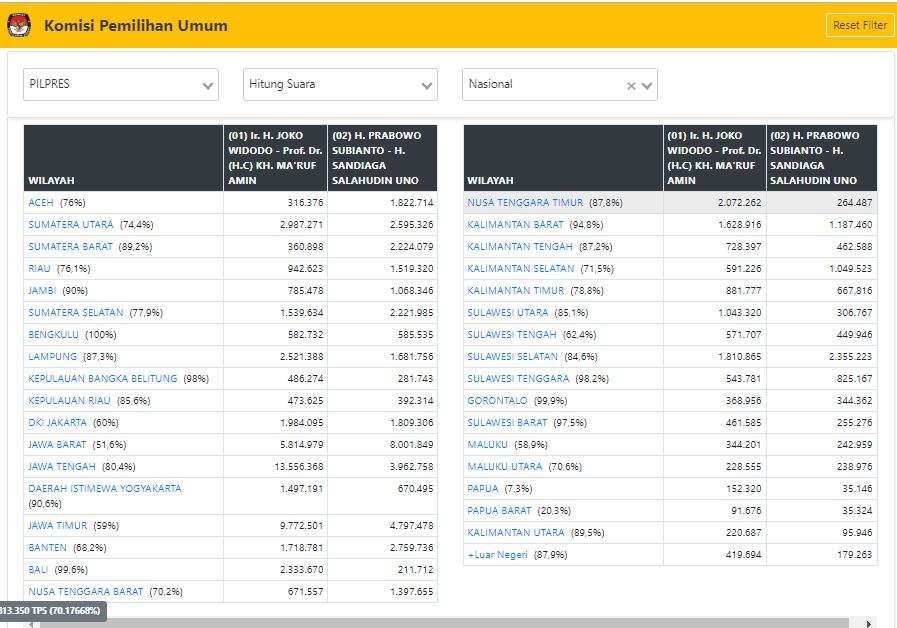897x628 pixels.
Task: Click the horizontal scrollbar at the bottom
Action: point(450,623)
